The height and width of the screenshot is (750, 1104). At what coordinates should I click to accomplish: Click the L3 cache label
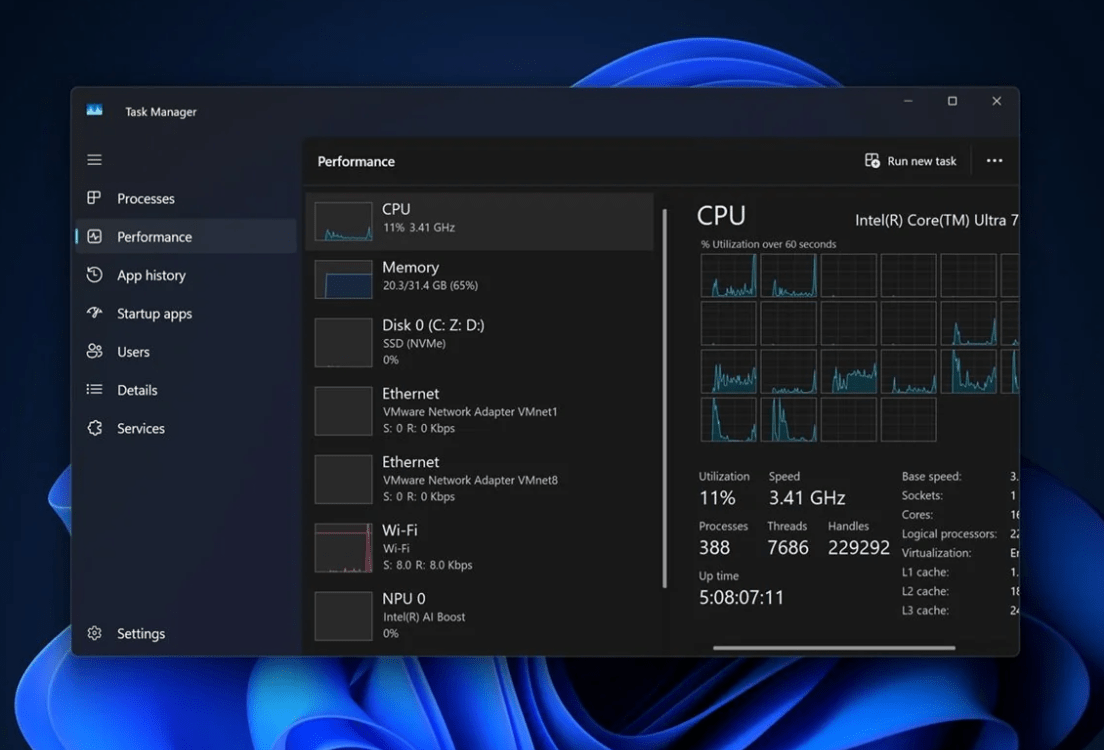(x=925, y=611)
